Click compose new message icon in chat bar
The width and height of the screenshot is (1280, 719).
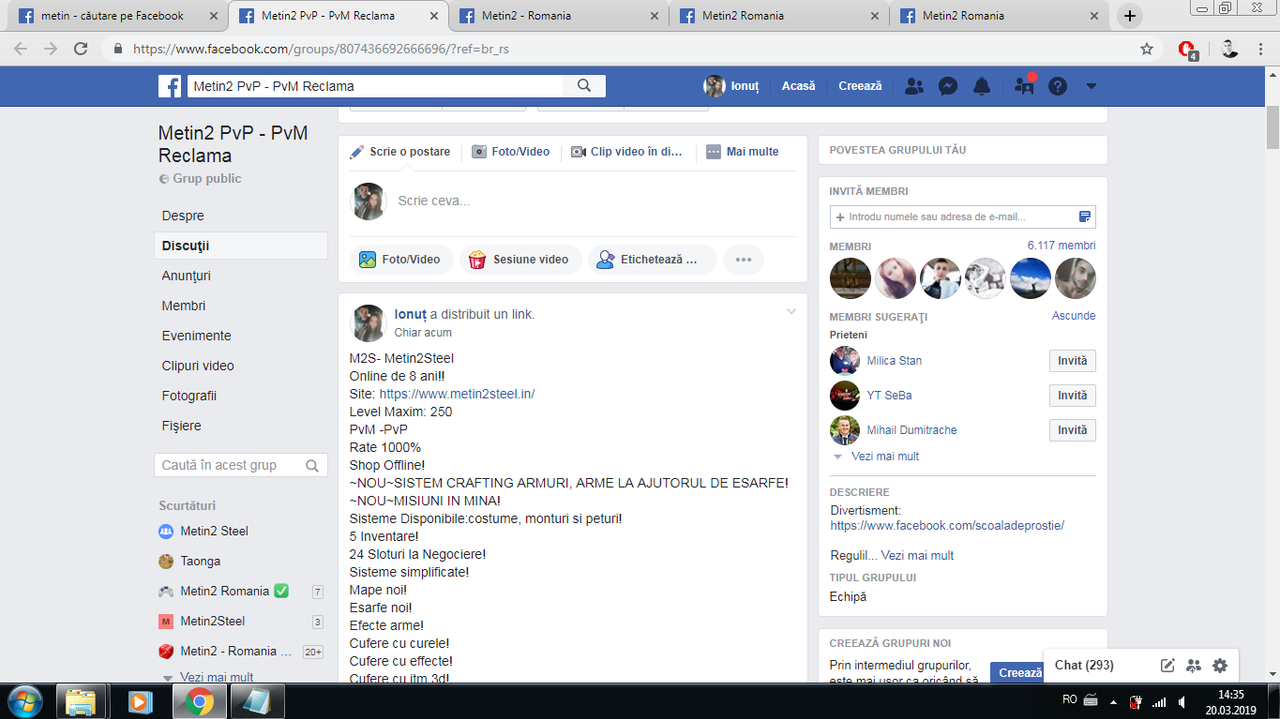tap(1167, 665)
